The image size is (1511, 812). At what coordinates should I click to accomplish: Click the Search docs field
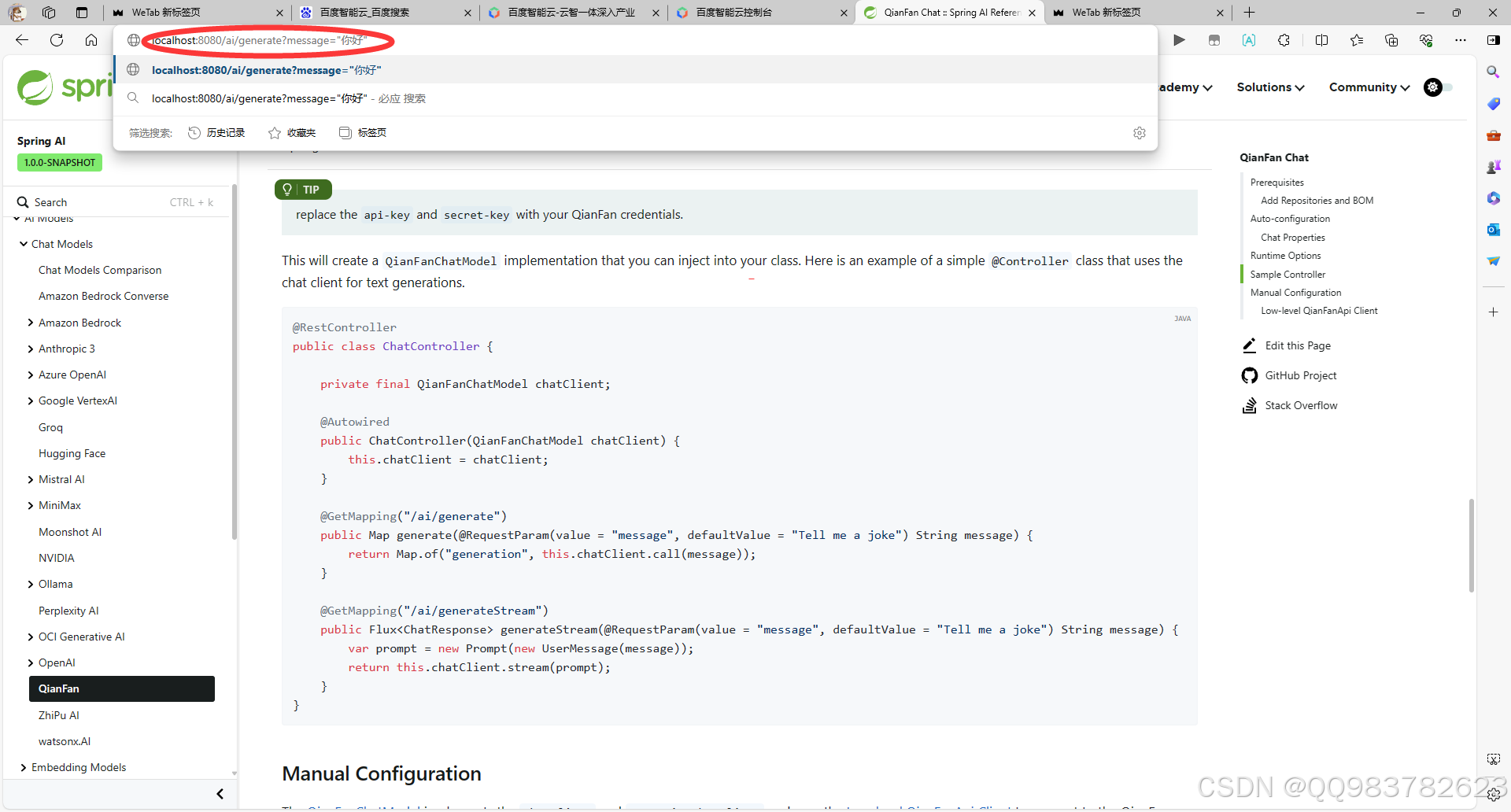pyautogui.click(x=115, y=202)
